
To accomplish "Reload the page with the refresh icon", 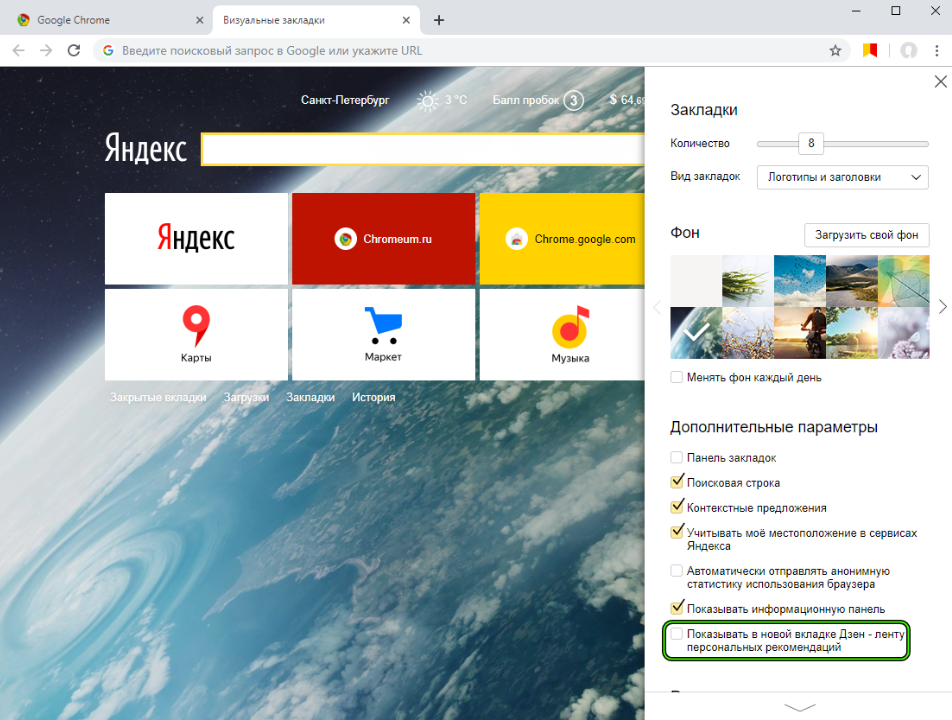I will [73, 50].
